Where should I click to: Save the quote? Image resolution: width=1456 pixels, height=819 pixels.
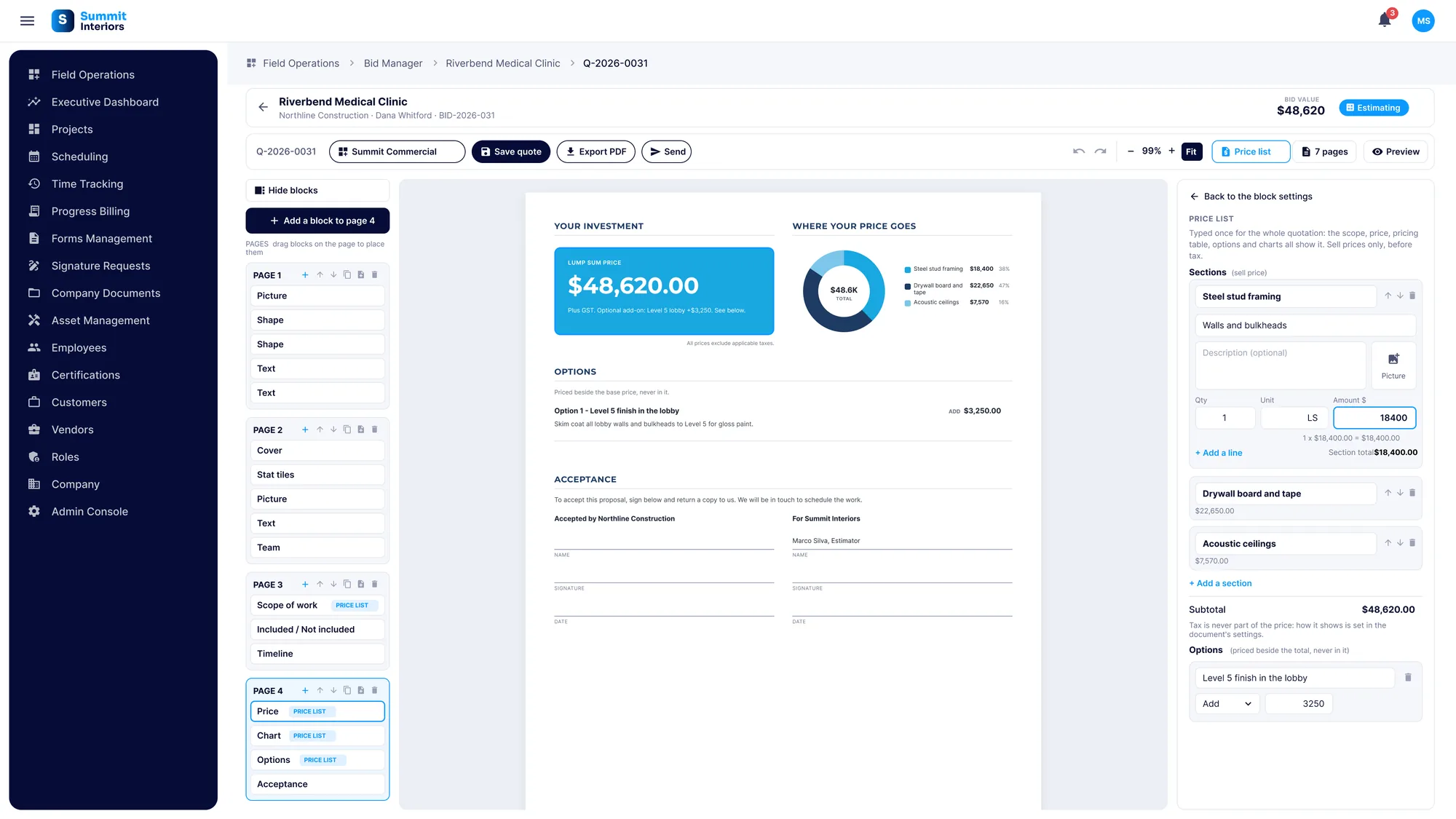(511, 151)
